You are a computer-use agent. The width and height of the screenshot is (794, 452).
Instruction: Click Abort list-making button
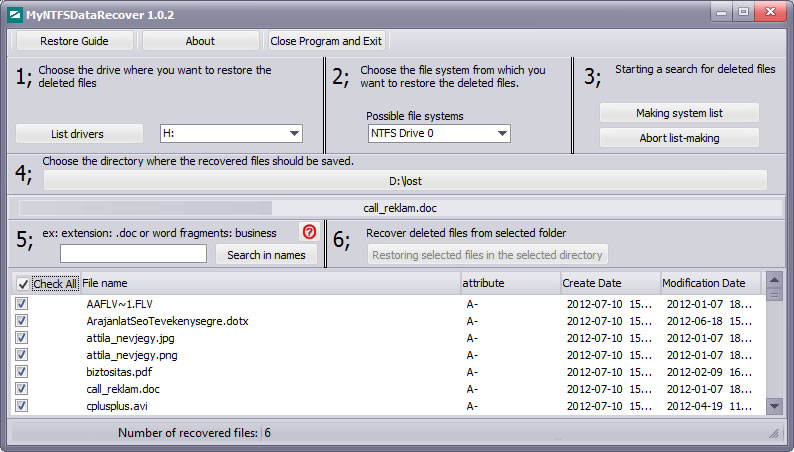(679, 138)
